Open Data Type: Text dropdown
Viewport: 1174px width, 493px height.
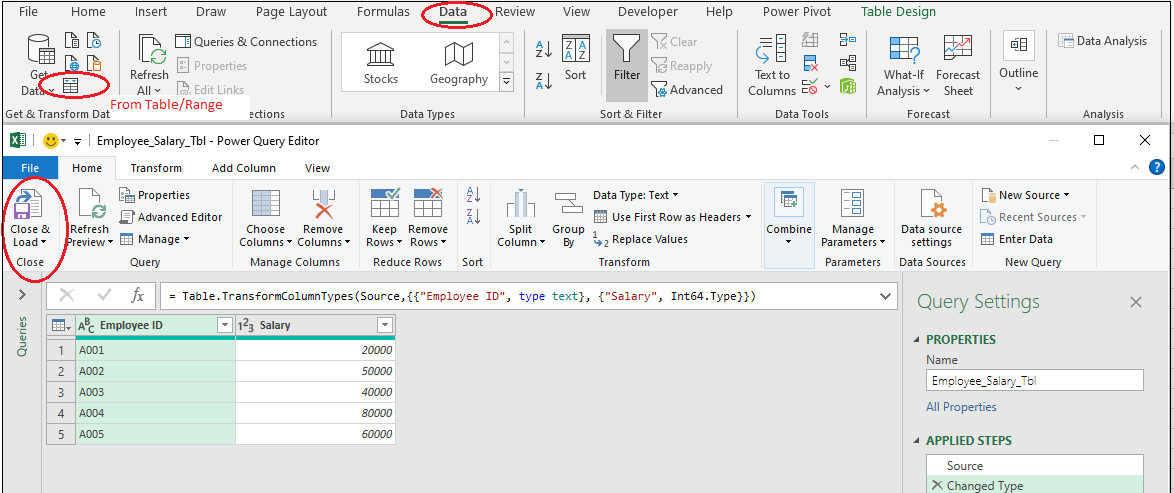(x=636, y=195)
